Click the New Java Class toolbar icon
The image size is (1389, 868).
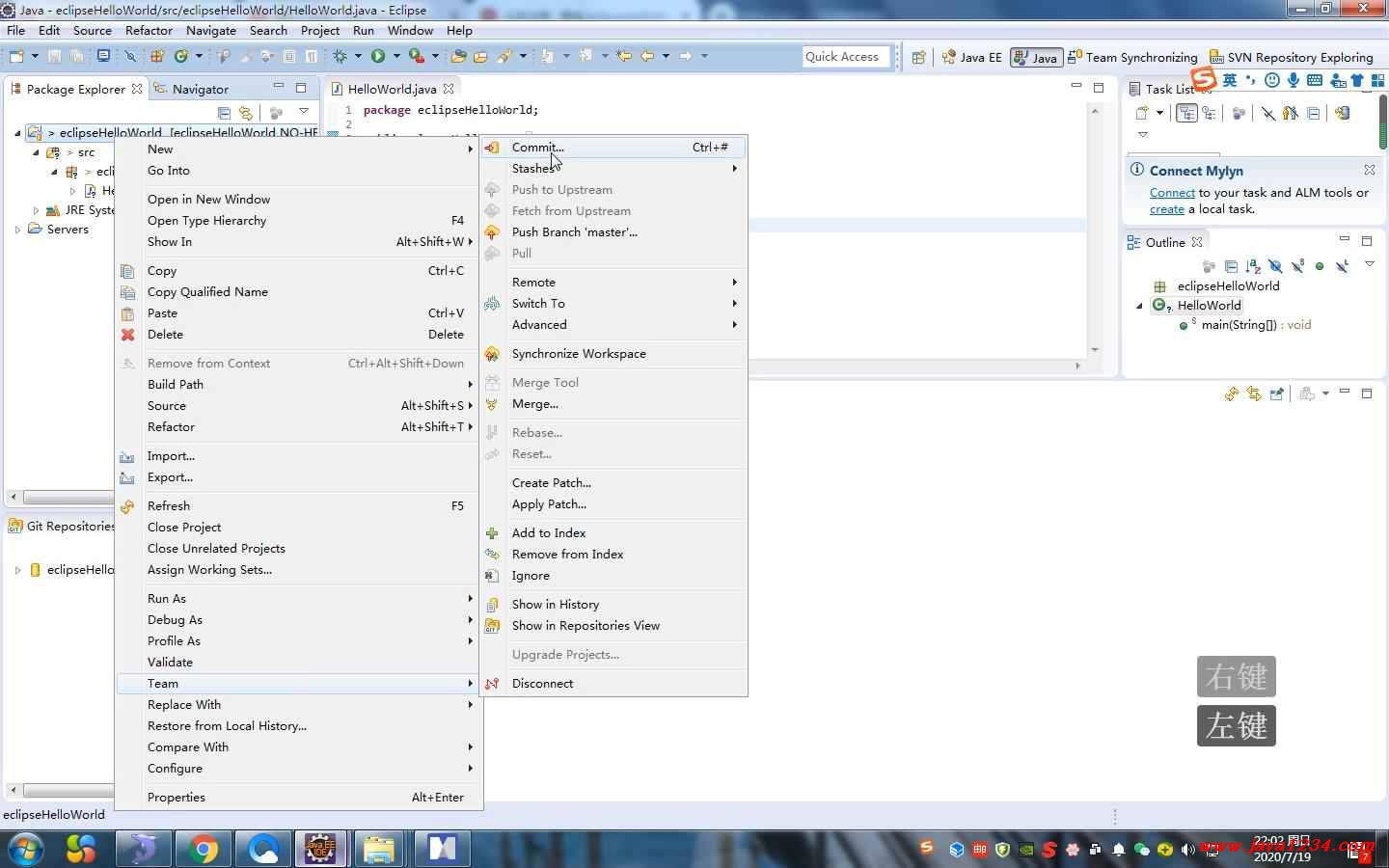[x=181, y=56]
